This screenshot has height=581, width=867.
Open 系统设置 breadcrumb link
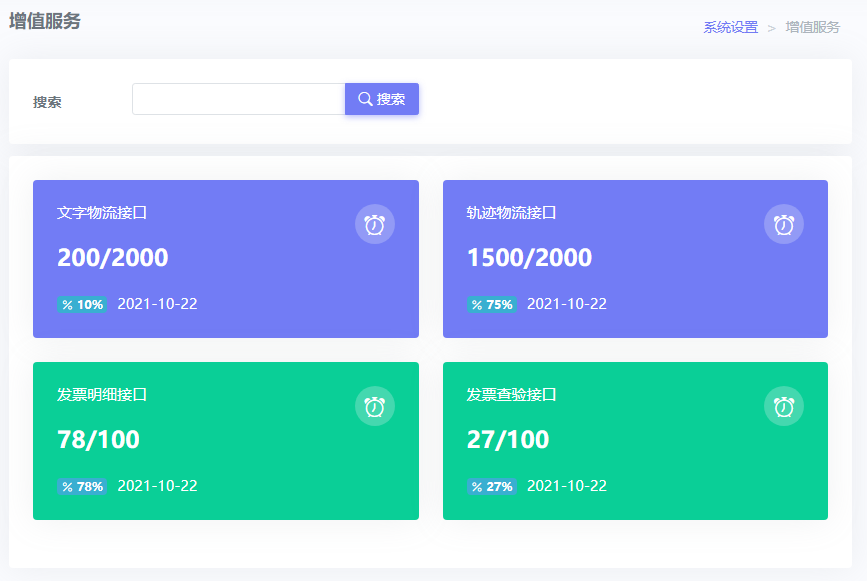730,27
